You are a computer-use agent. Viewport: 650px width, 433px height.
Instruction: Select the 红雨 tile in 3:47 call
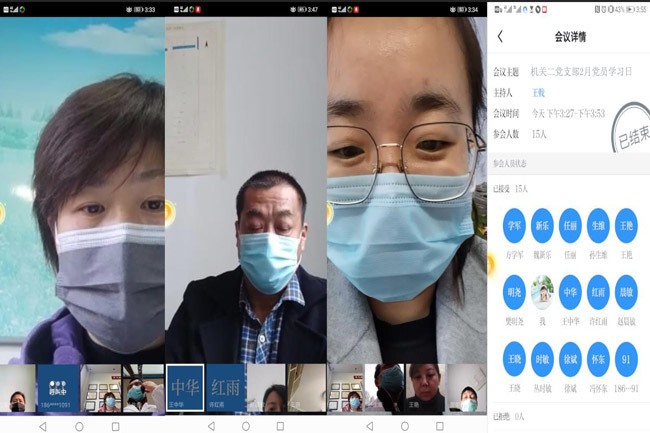tap(226, 388)
